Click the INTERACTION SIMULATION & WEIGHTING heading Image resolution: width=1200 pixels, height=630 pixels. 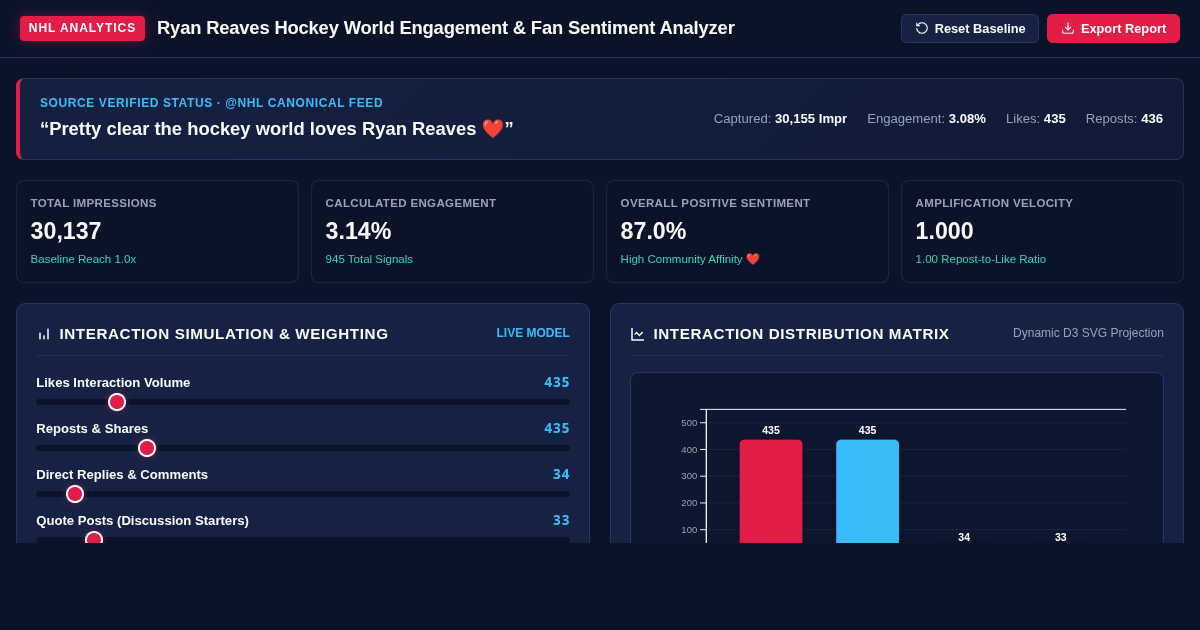click(224, 334)
